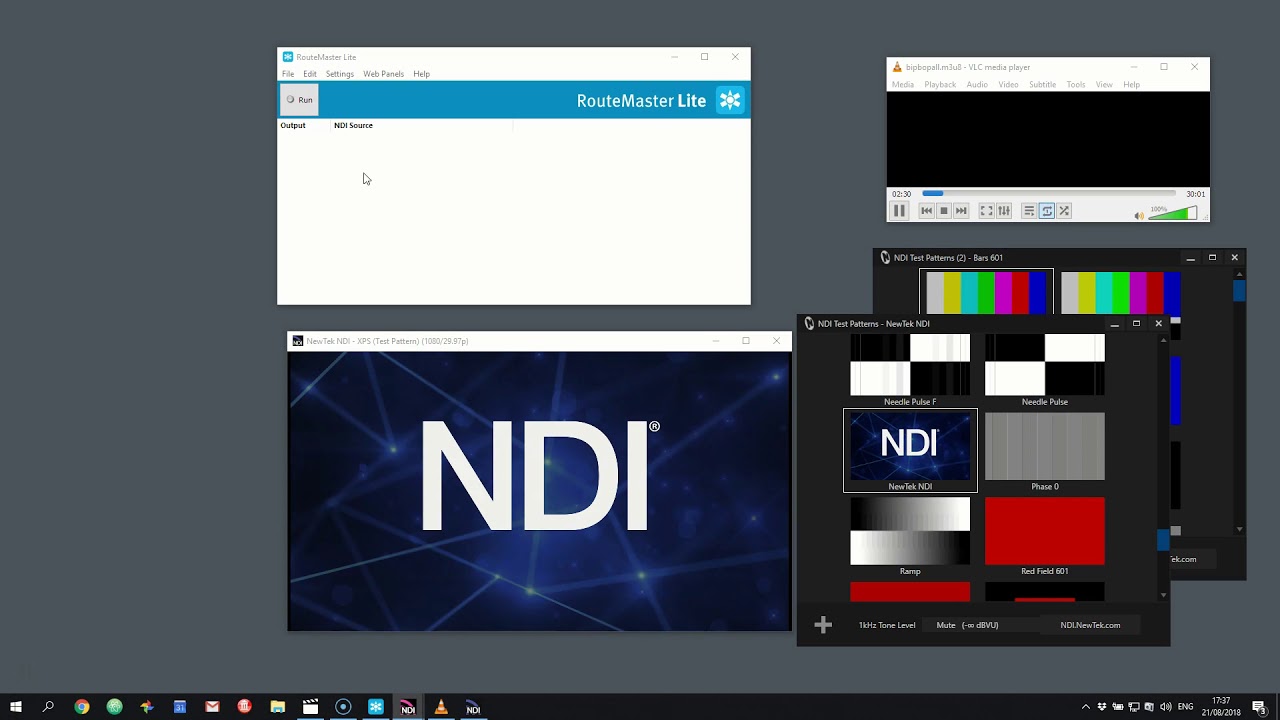Open the Web Panels menu in RouteMaster
This screenshot has height=720, width=1280.
tap(383, 74)
